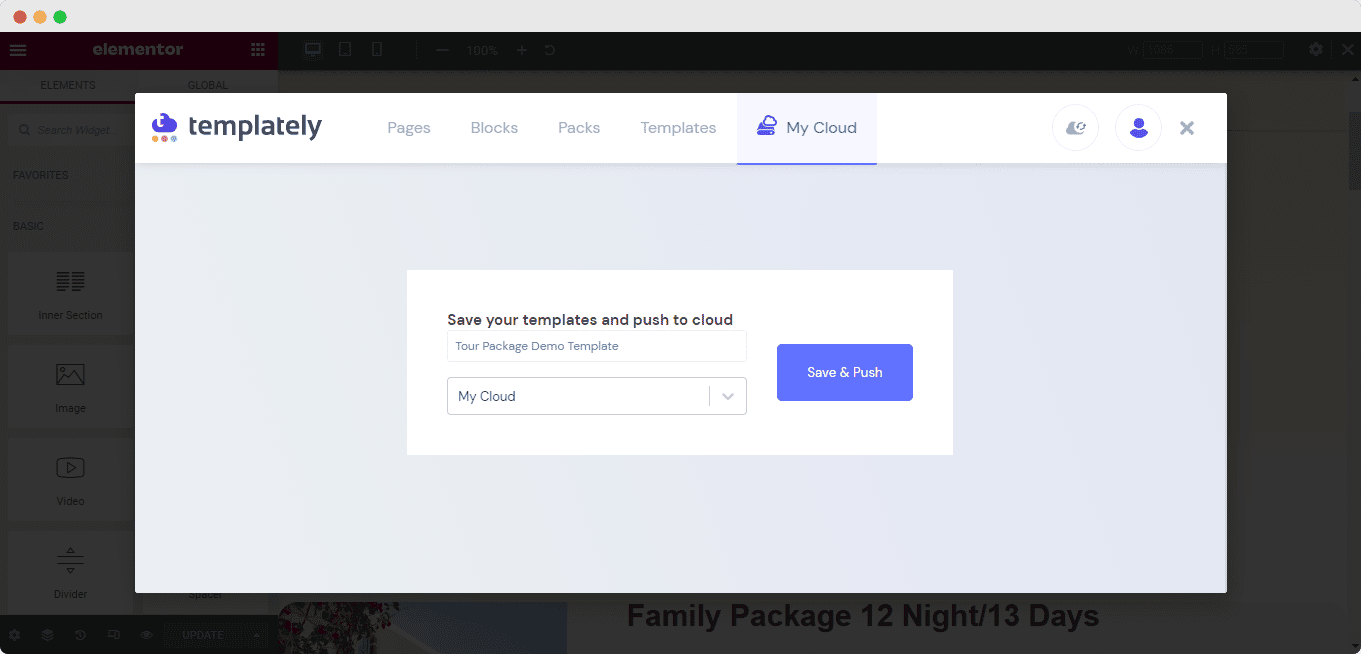Open Elementor page settings gear in footer
Screen dimensions: 1361x654
14,635
